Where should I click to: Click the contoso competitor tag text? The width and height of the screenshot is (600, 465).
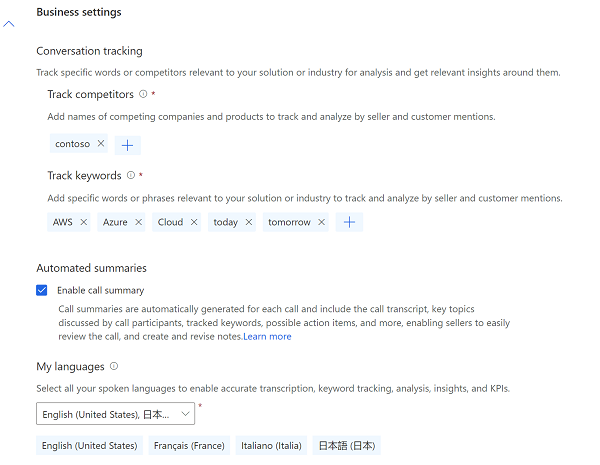click(x=72, y=144)
